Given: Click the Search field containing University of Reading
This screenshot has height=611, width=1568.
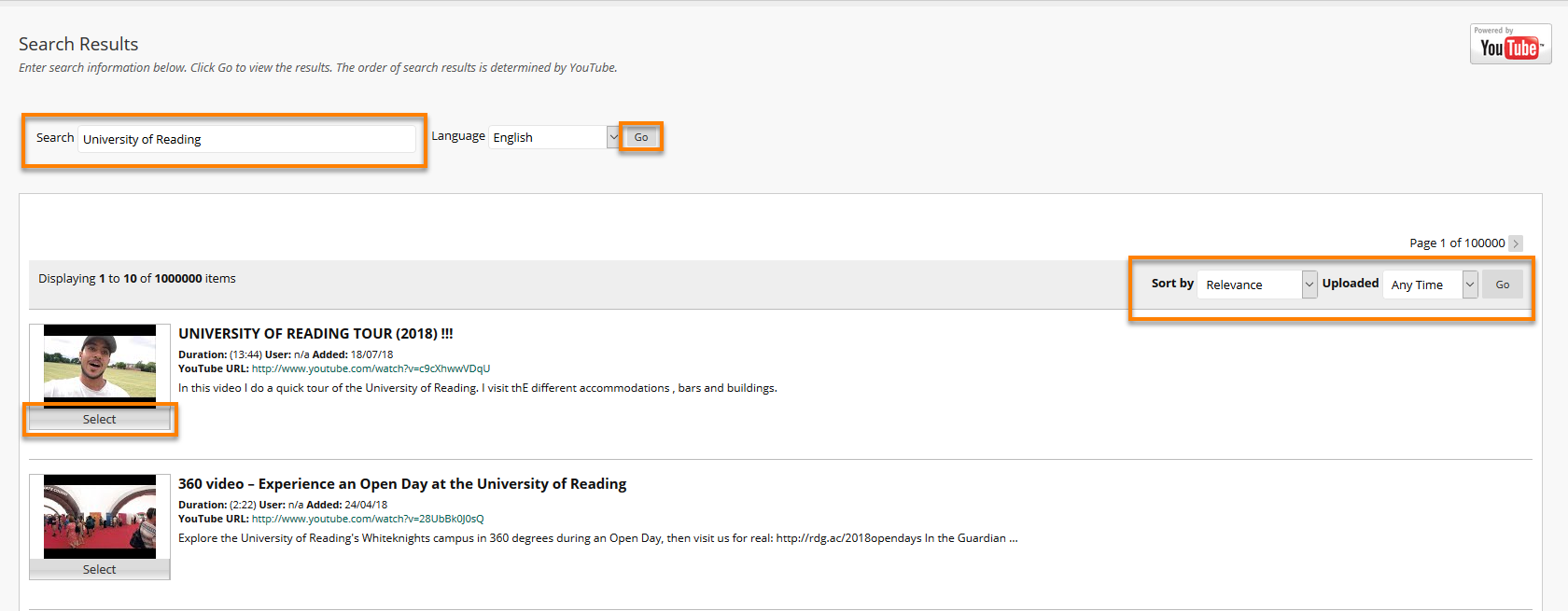Looking at the screenshot, I should point(246,139).
